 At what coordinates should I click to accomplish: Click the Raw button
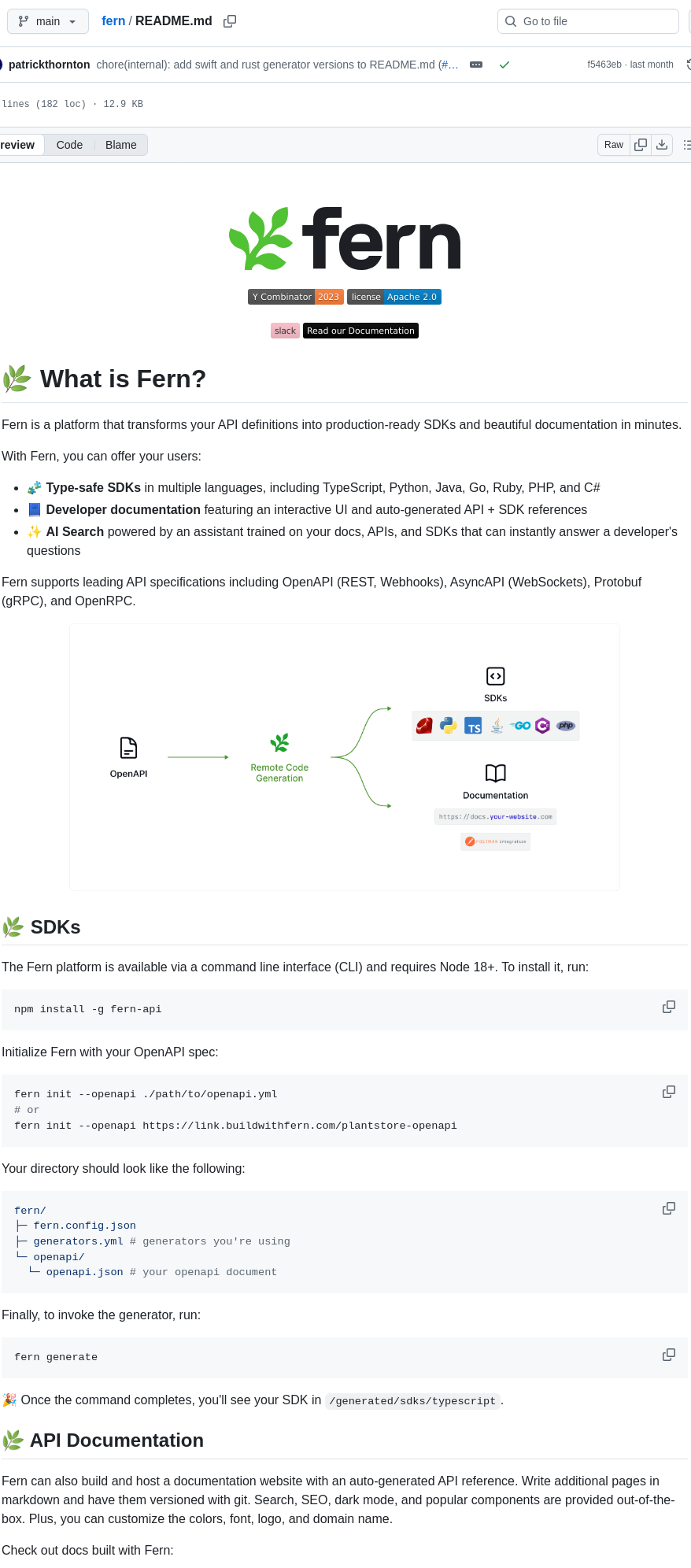pyautogui.click(x=613, y=145)
